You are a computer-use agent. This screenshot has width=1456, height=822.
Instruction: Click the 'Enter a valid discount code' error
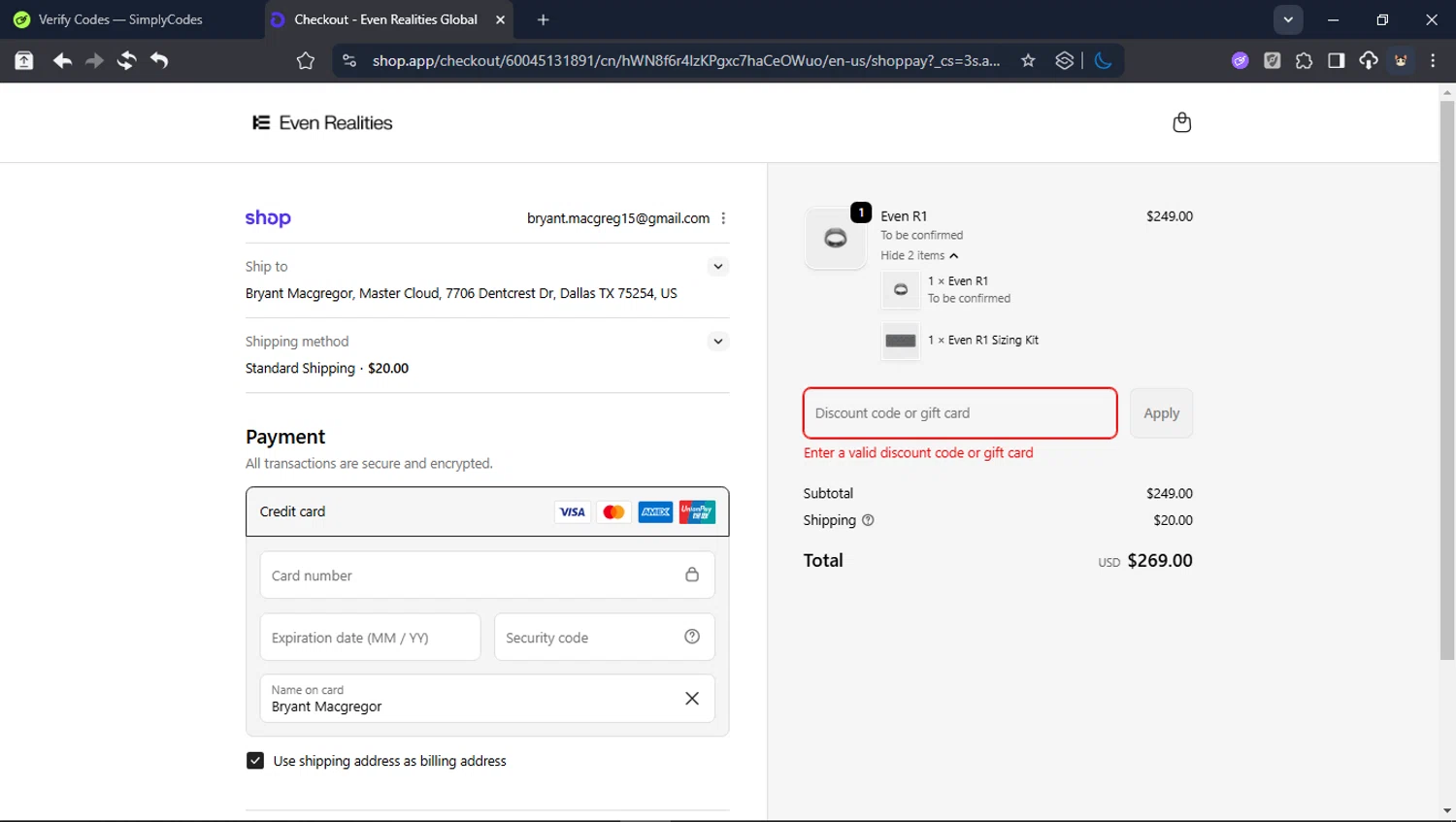point(918,452)
